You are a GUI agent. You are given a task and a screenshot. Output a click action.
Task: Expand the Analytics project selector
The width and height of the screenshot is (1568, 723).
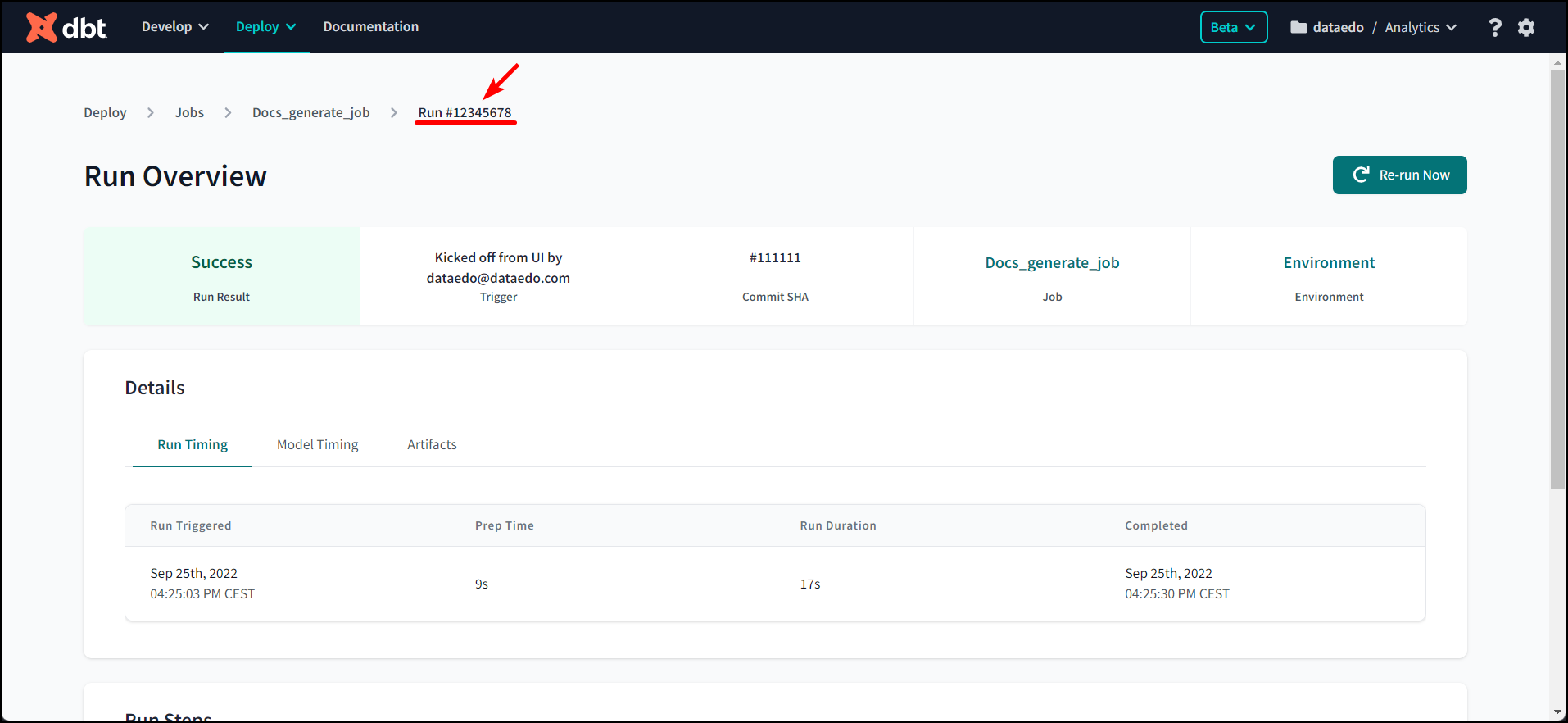click(1421, 27)
